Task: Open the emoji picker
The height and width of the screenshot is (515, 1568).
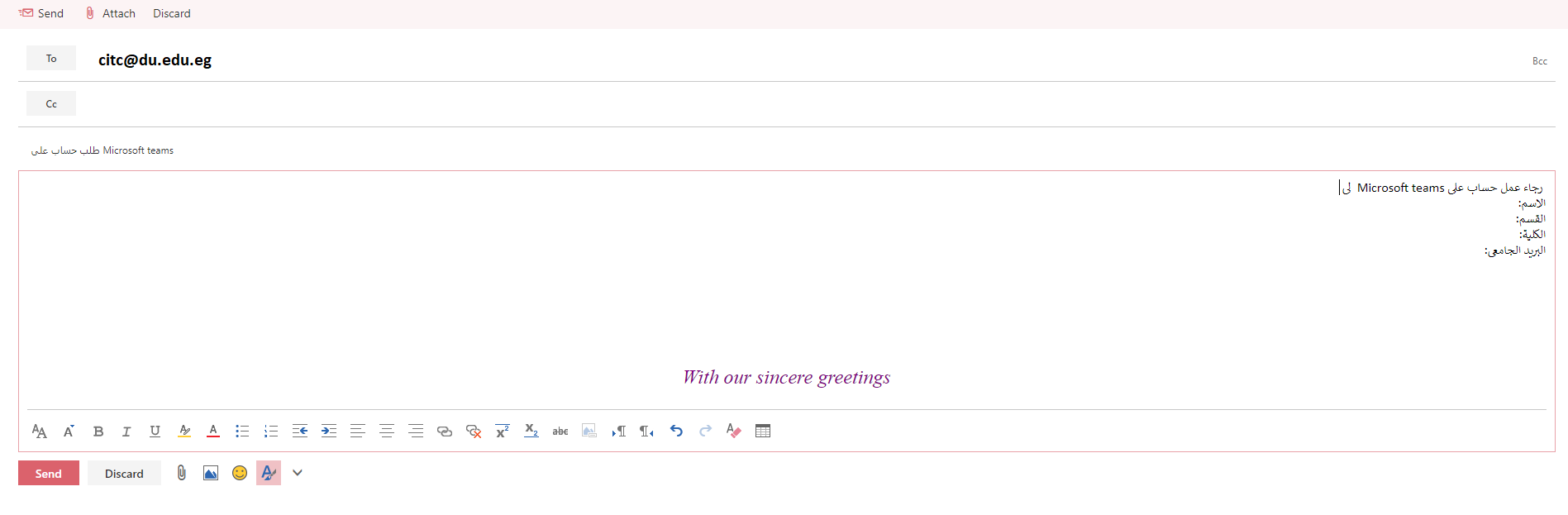Action: click(x=240, y=473)
